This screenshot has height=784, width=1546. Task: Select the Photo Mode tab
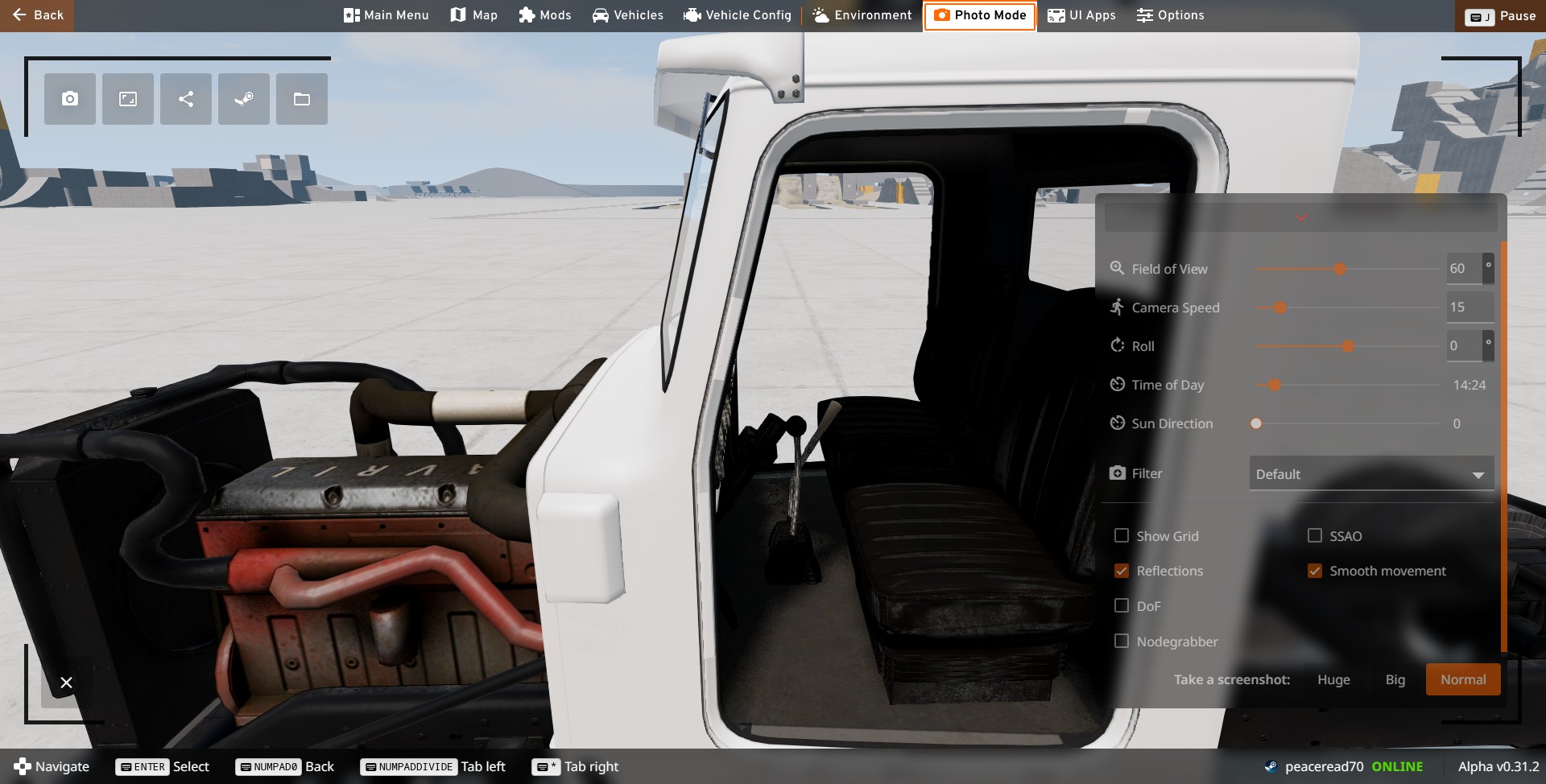click(x=980, y=15)
